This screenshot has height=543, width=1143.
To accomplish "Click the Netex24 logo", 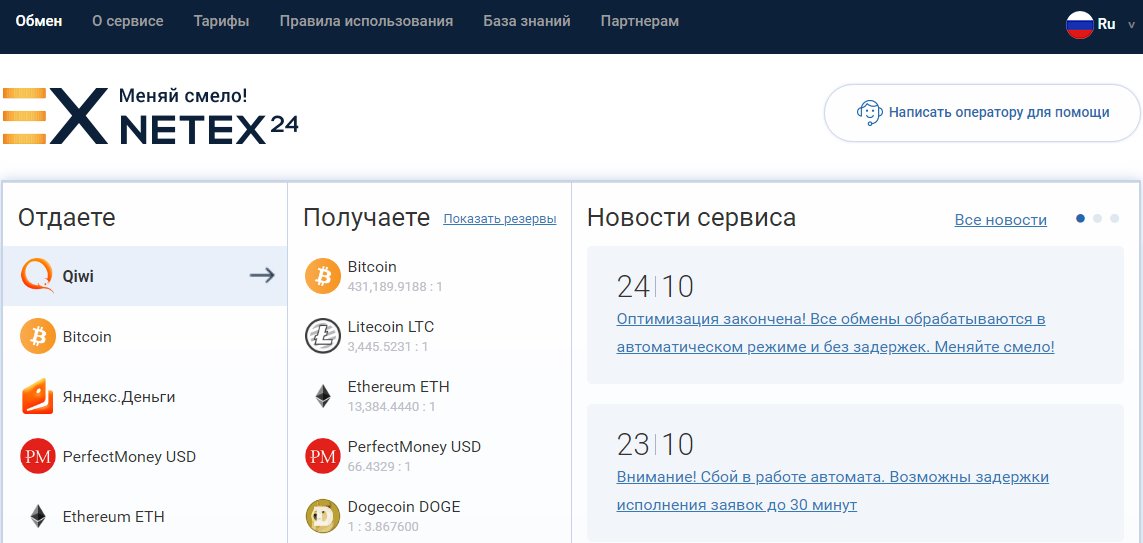I will coord(150,115).
